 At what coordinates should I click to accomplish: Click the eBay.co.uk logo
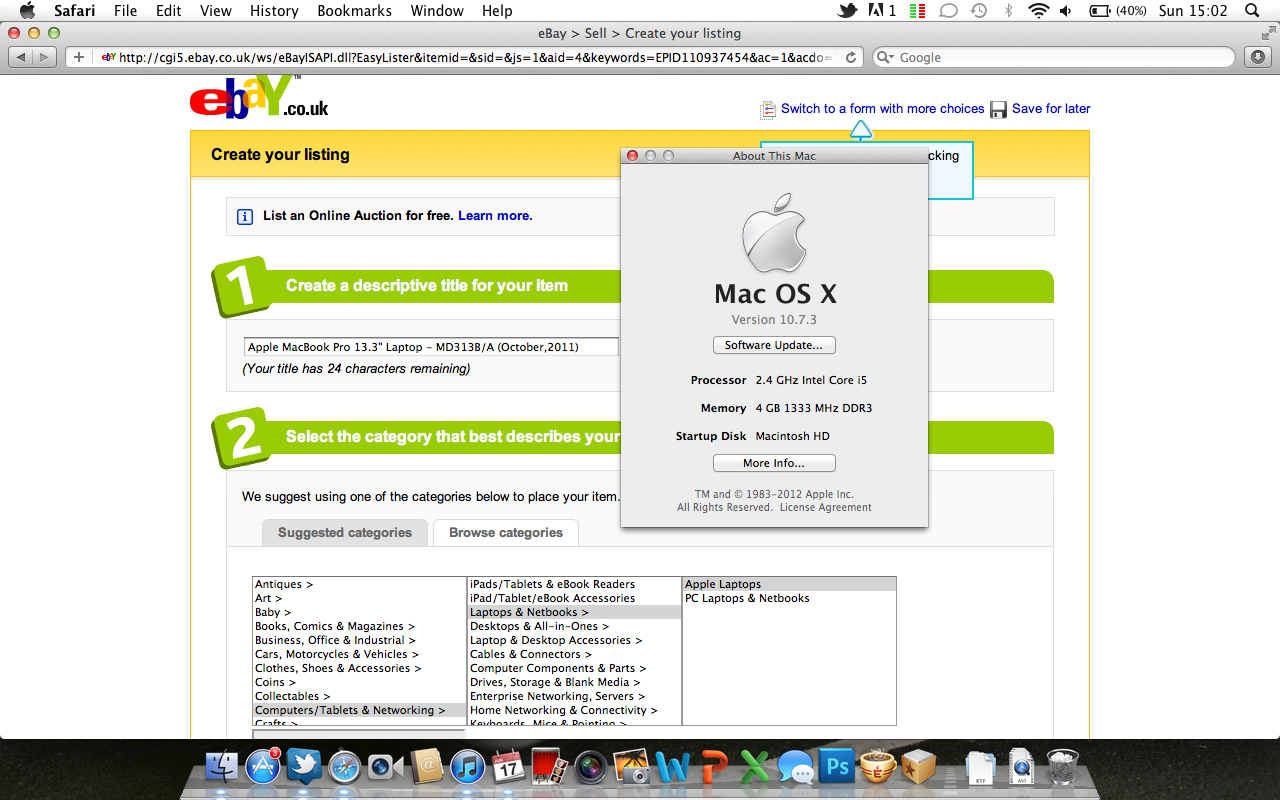(258, 97)
